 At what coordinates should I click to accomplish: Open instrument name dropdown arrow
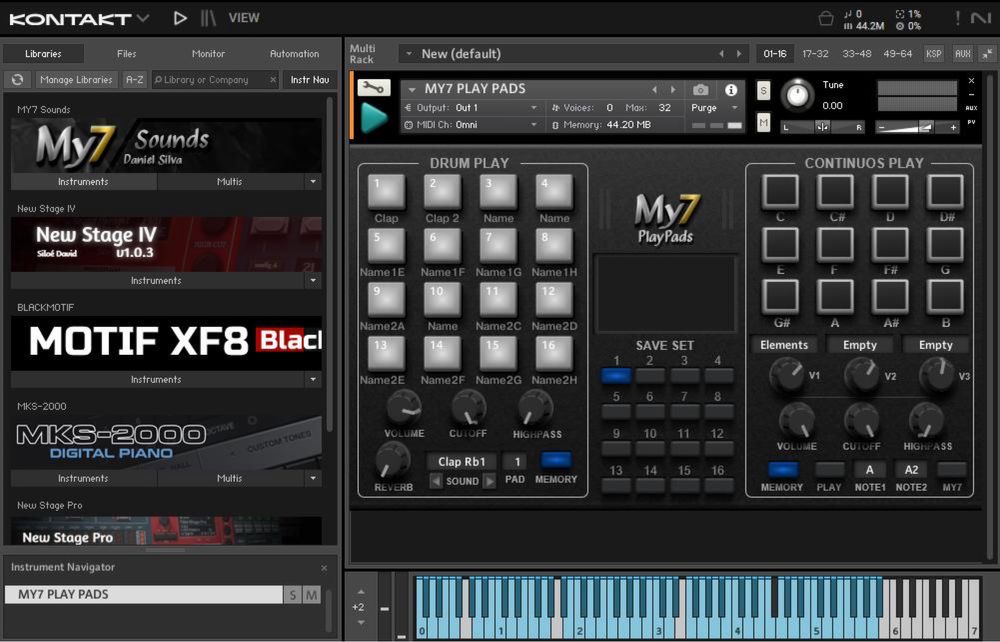tap(412, 89)
